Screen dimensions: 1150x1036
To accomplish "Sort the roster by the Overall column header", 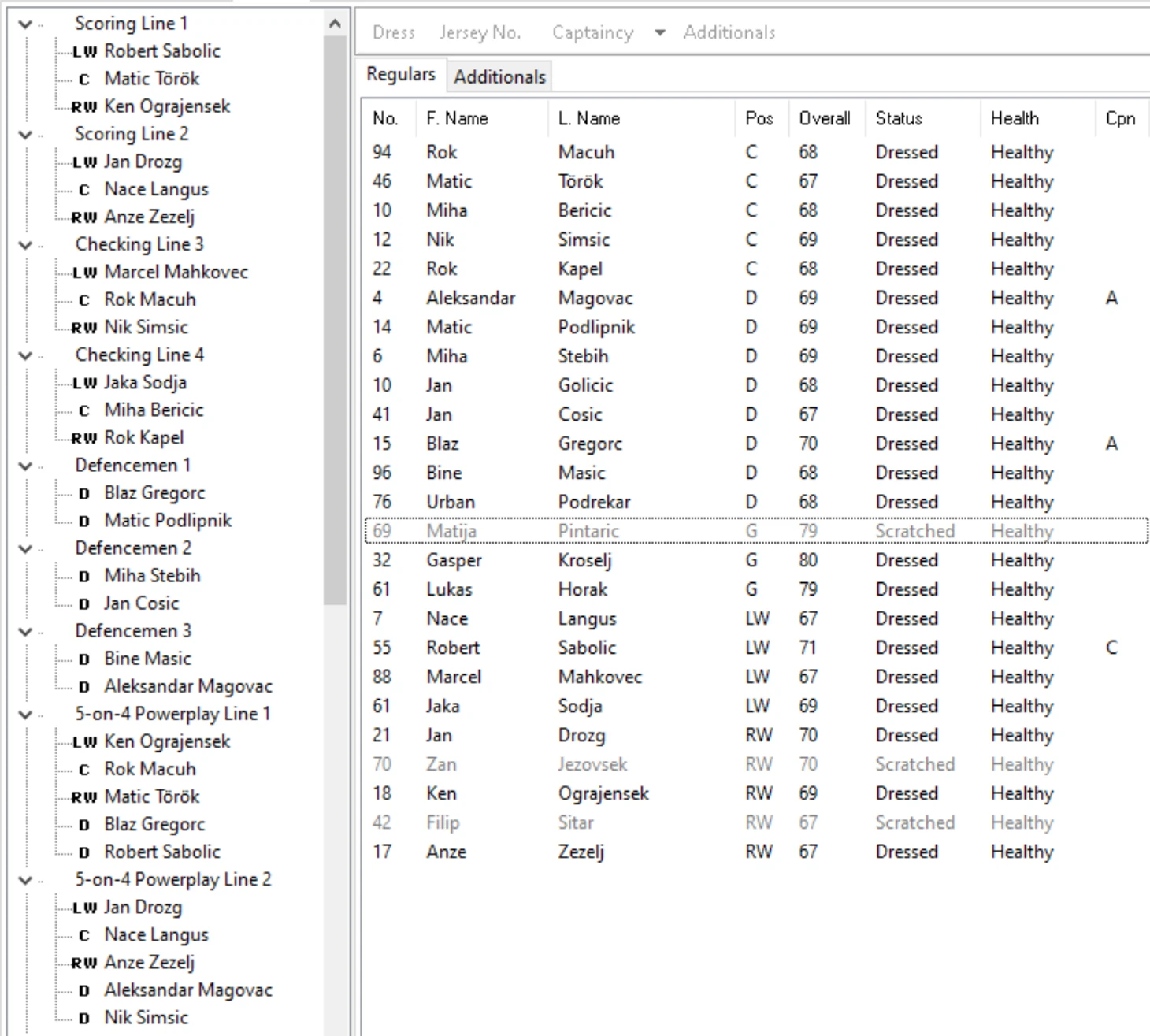I will (x=825, y=118).
